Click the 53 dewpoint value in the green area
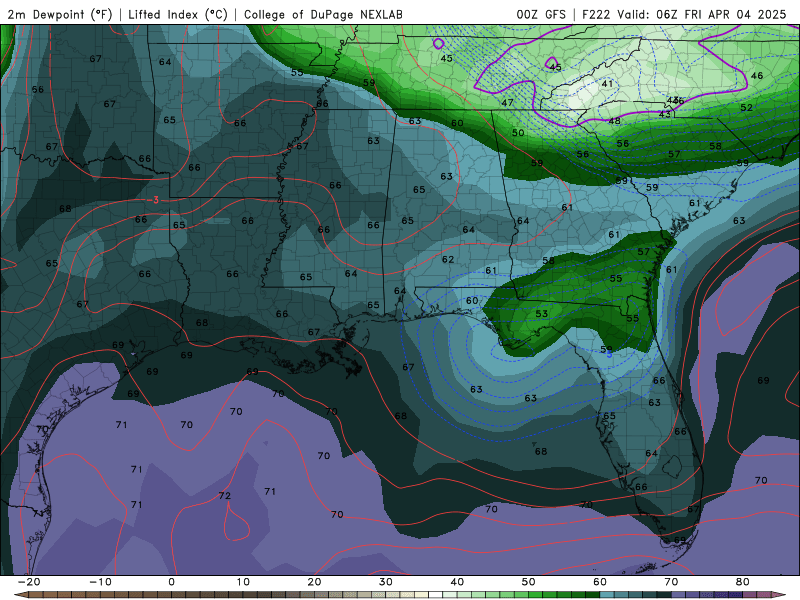Screen dimensions: 800x600 pos(541,314)
